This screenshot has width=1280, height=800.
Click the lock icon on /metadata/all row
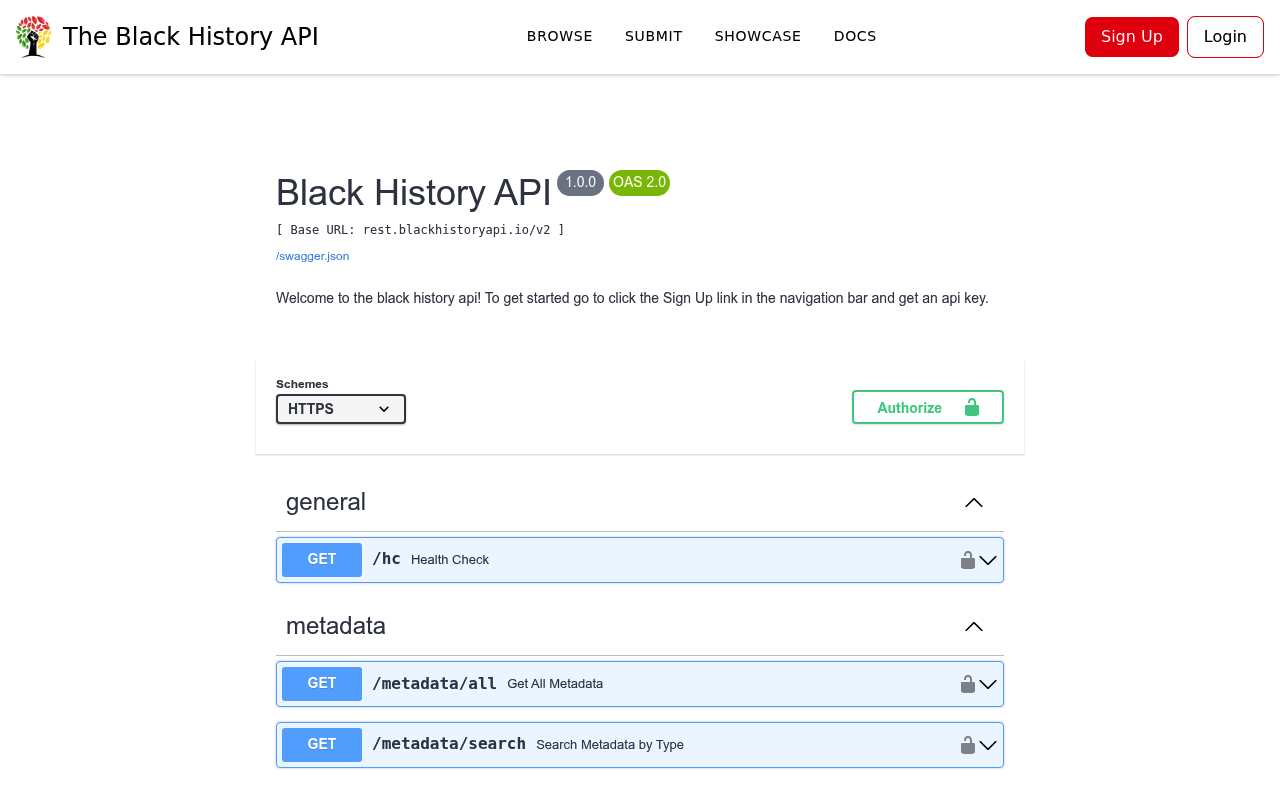[x=968, y=684]
